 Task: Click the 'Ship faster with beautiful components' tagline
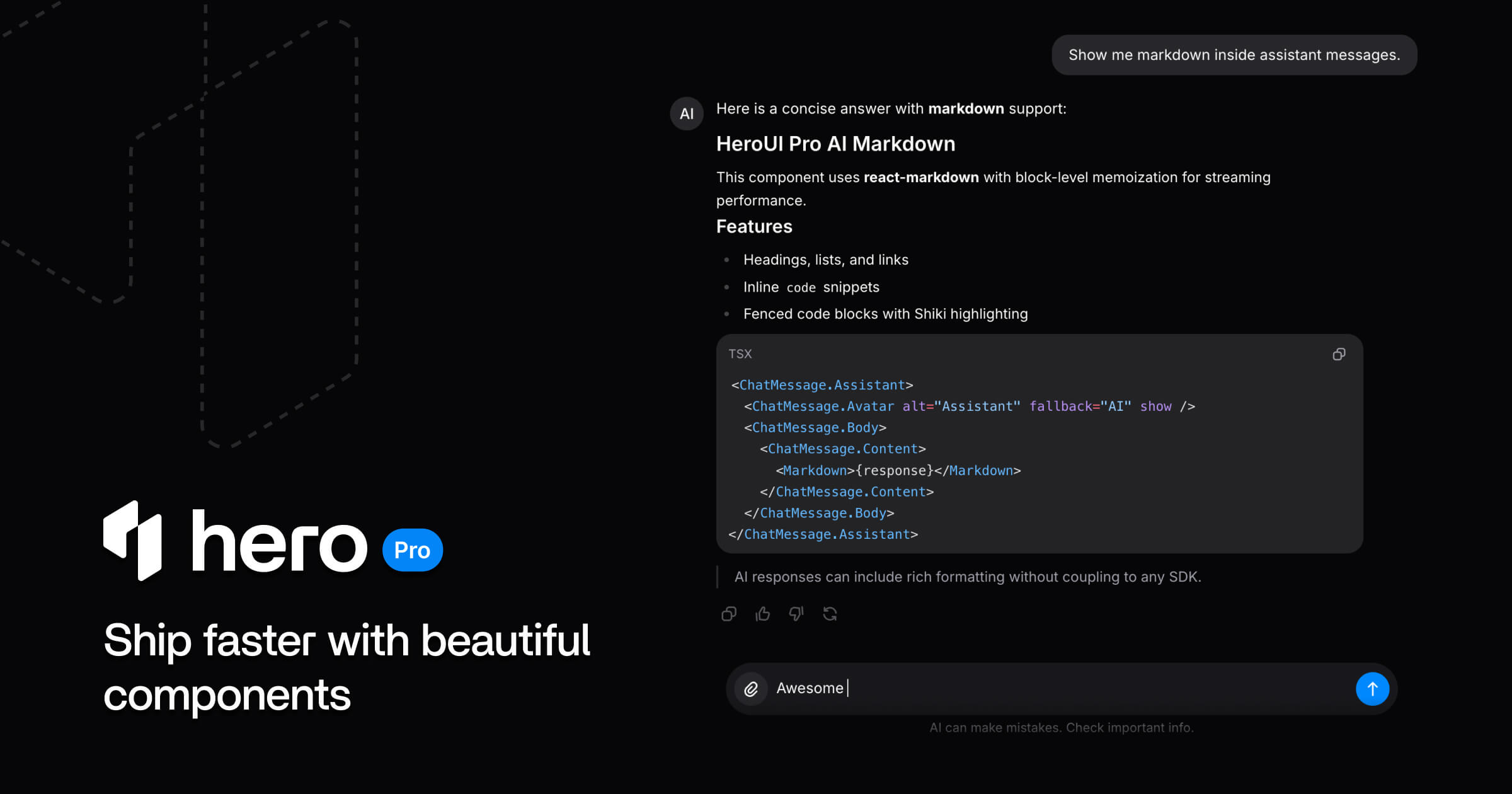coord(346,668)
